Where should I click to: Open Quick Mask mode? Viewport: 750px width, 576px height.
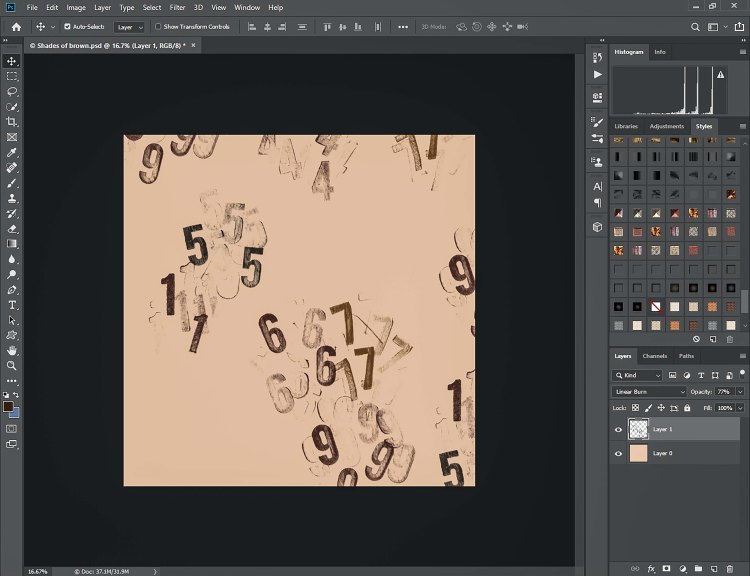pyautogui.click(x=11, y=429)
